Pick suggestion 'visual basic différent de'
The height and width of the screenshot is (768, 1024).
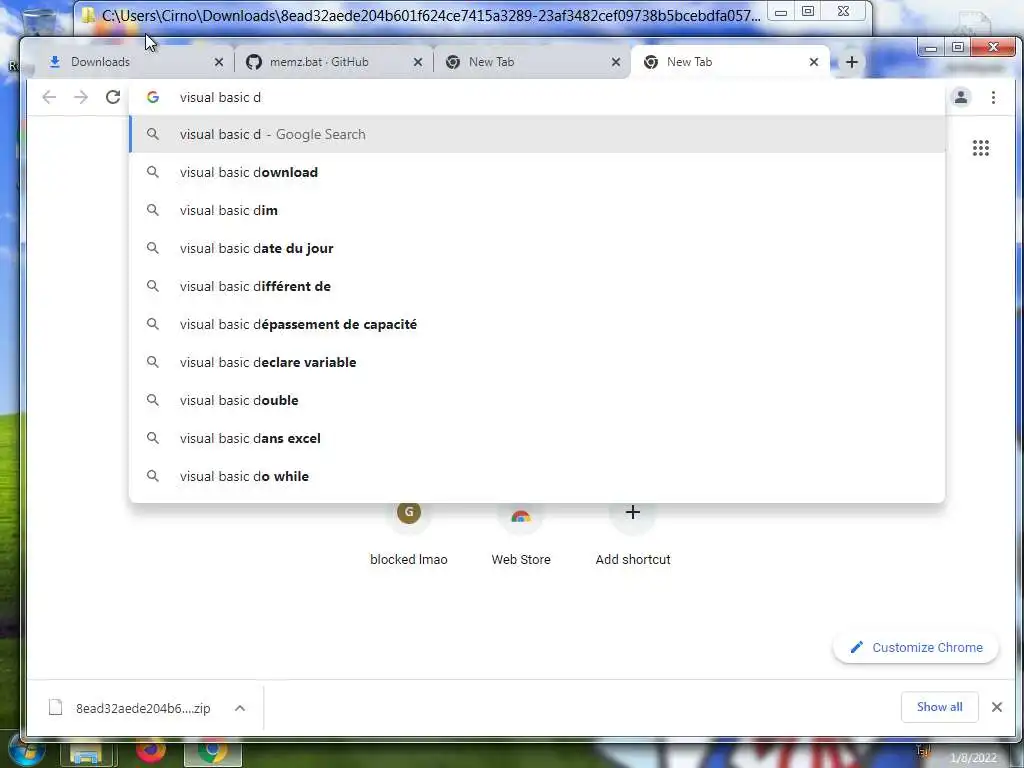(537, 286)
